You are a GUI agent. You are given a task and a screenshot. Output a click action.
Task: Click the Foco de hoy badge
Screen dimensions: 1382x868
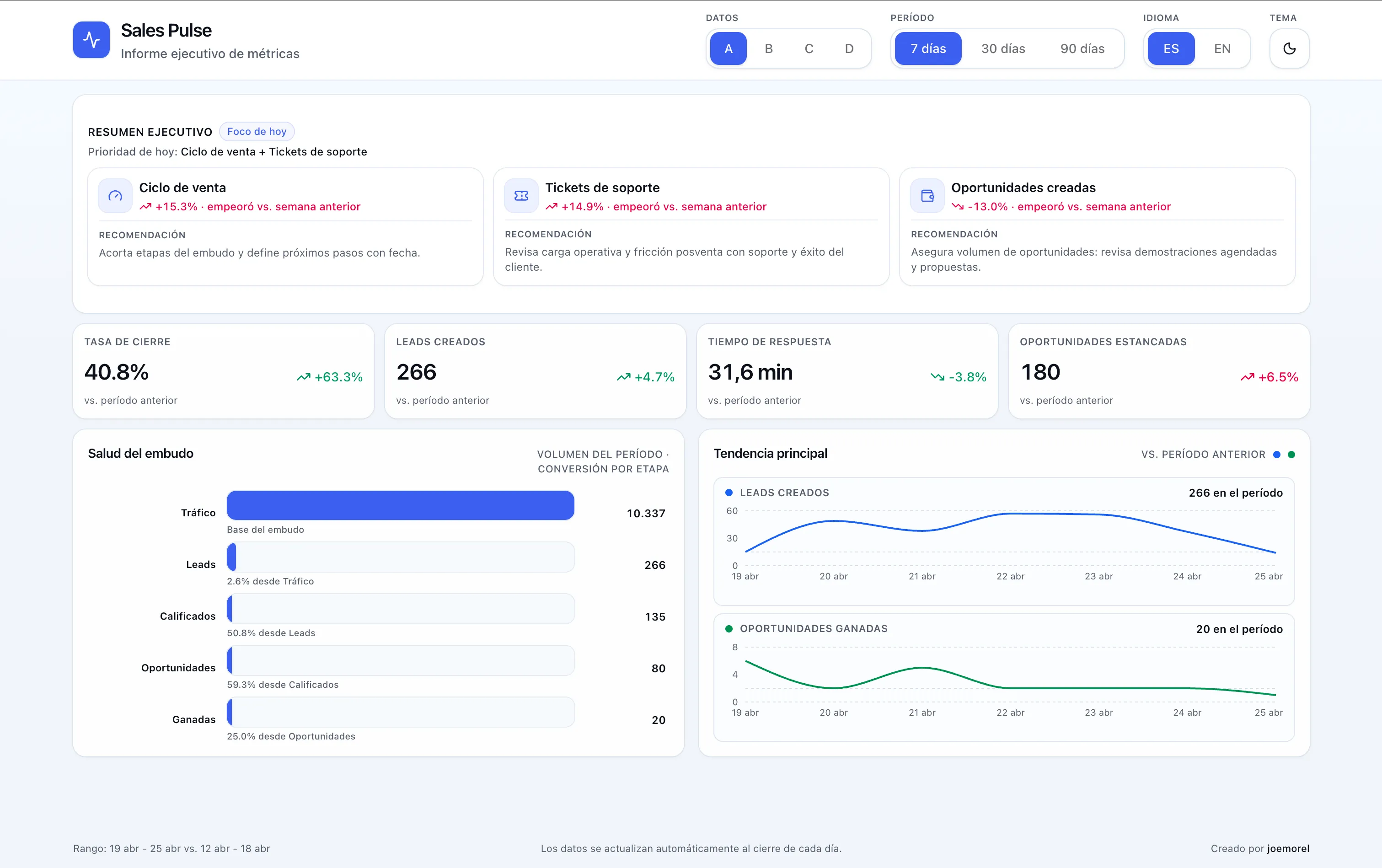pyautogui.click(x=257, y=131)
